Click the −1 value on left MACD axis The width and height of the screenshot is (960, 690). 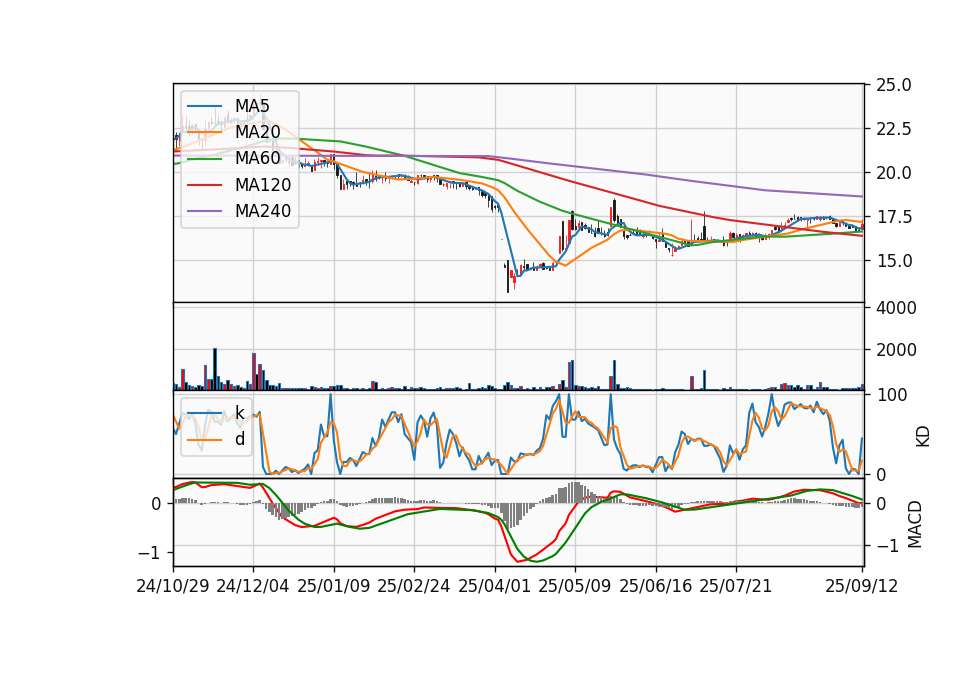150,553
